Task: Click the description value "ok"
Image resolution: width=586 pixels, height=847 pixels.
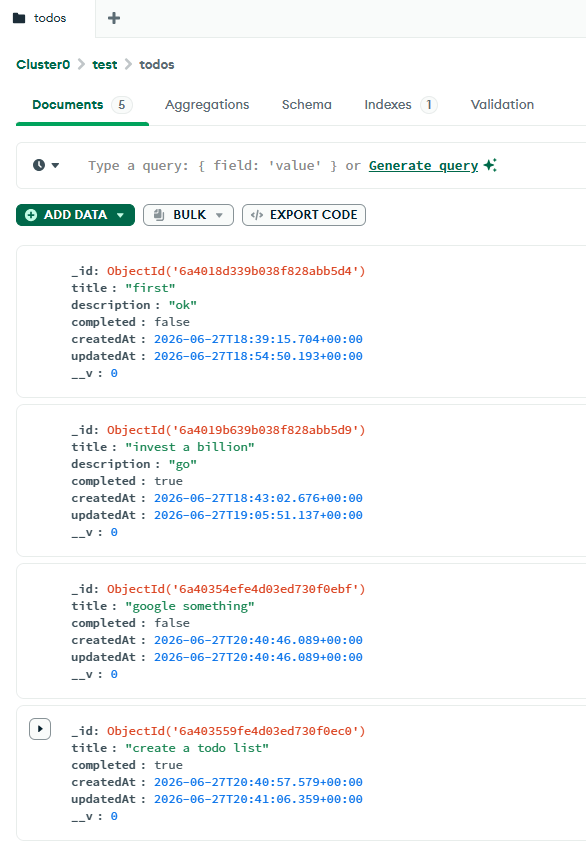Action: [x=183, y=305]
